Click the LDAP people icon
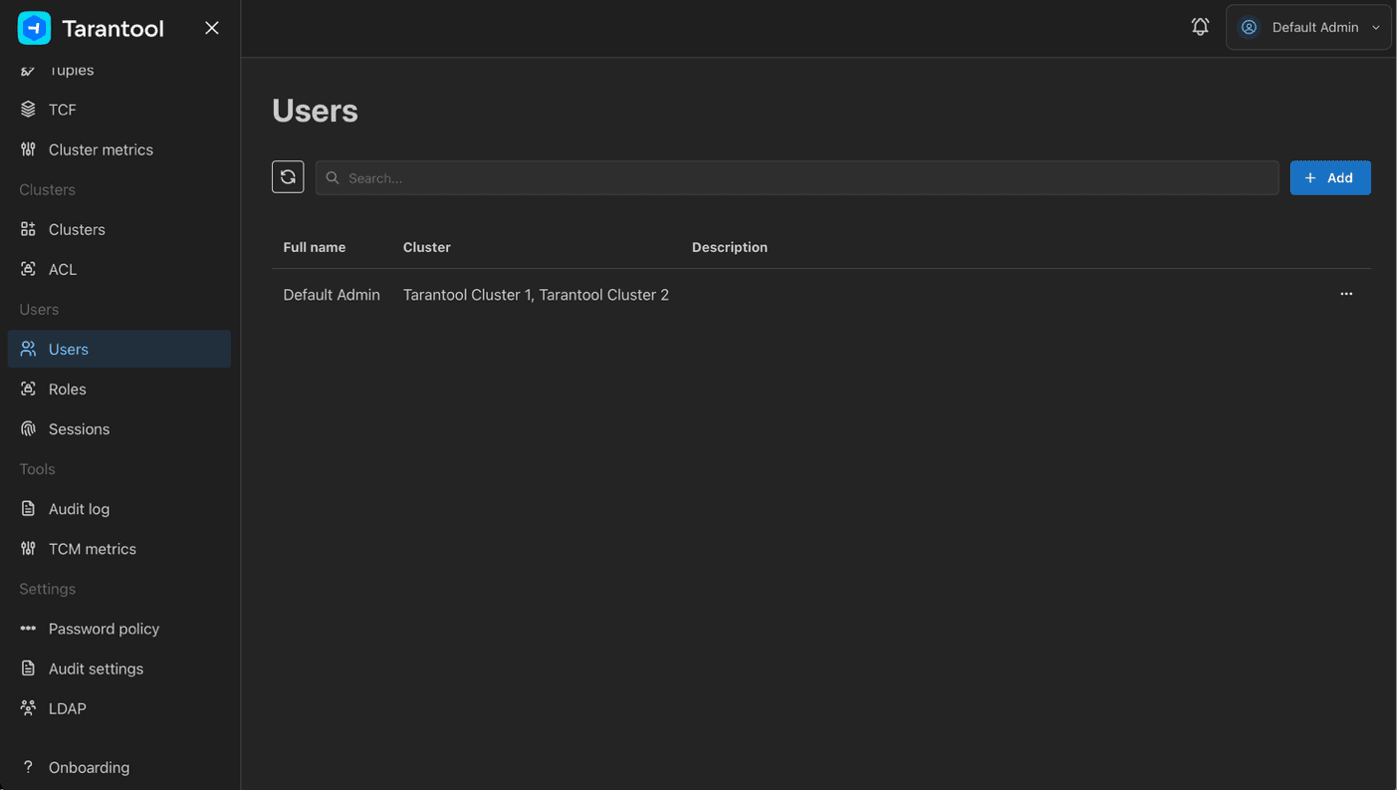This screenshot has width=1399, height=794. coord(28,709)
